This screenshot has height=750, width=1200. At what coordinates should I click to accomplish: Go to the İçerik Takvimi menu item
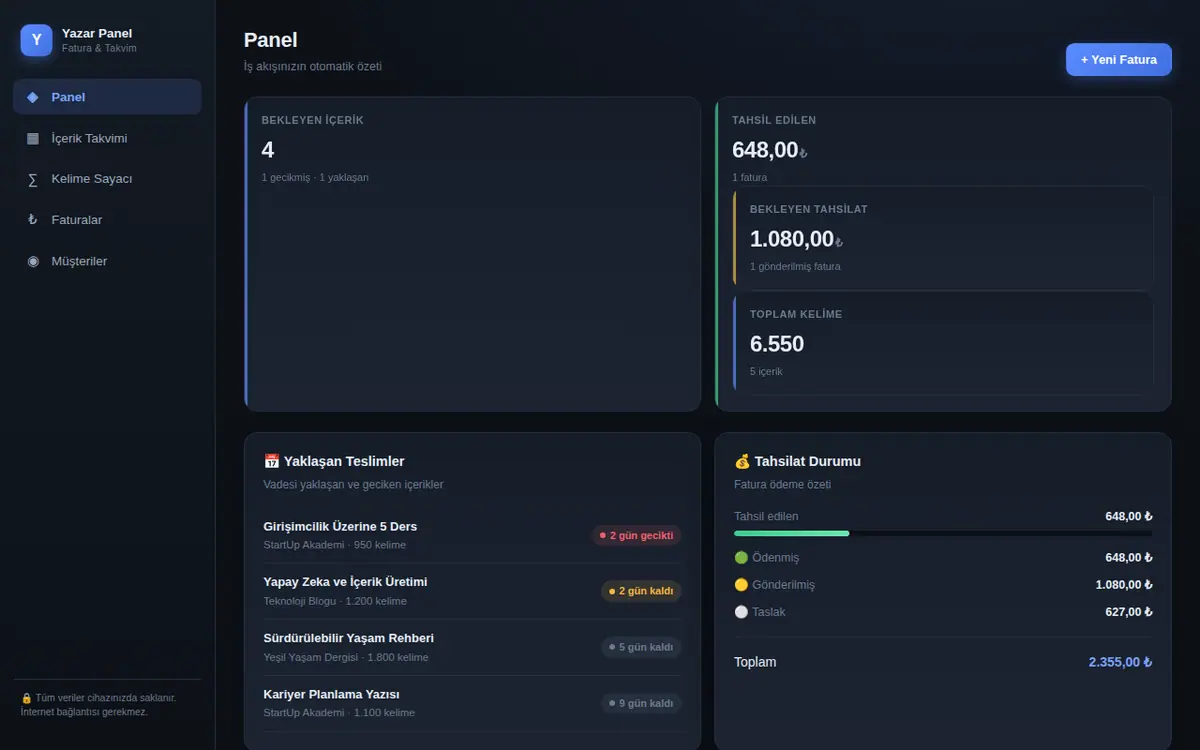point(107,138)
